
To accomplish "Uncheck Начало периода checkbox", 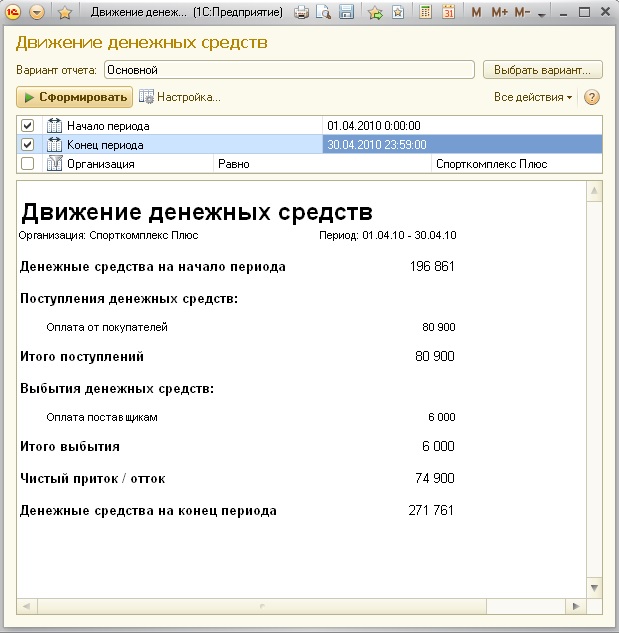I will pos(27,126).
